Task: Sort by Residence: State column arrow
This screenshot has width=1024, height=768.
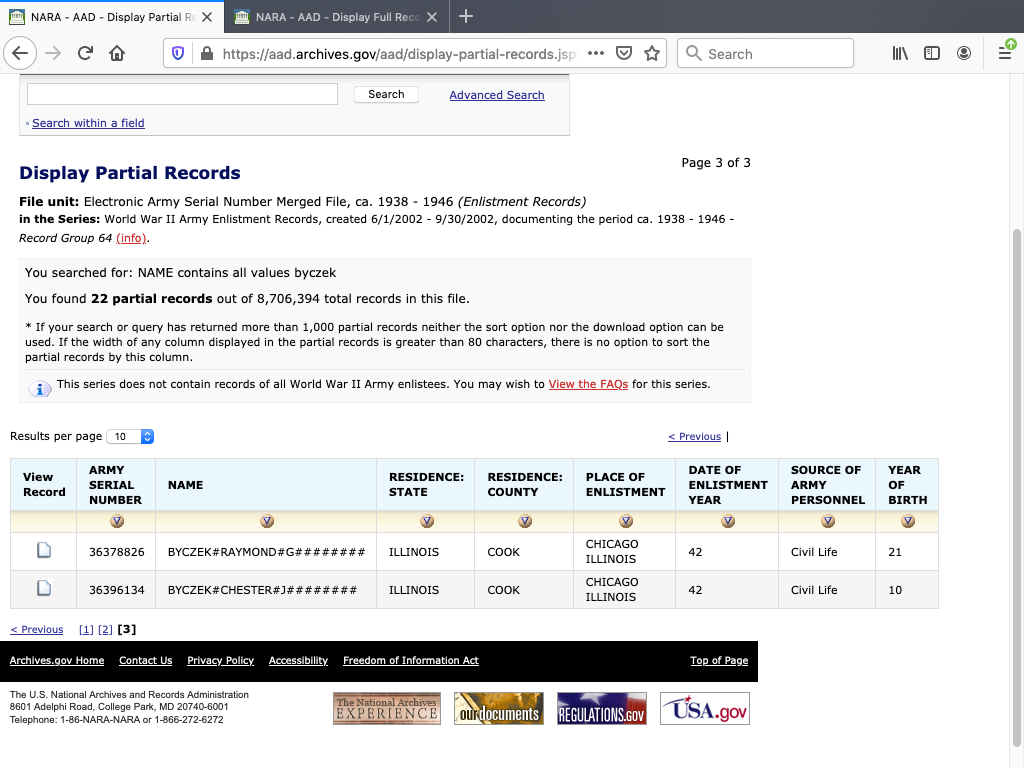Action: (x=427, y=521)
